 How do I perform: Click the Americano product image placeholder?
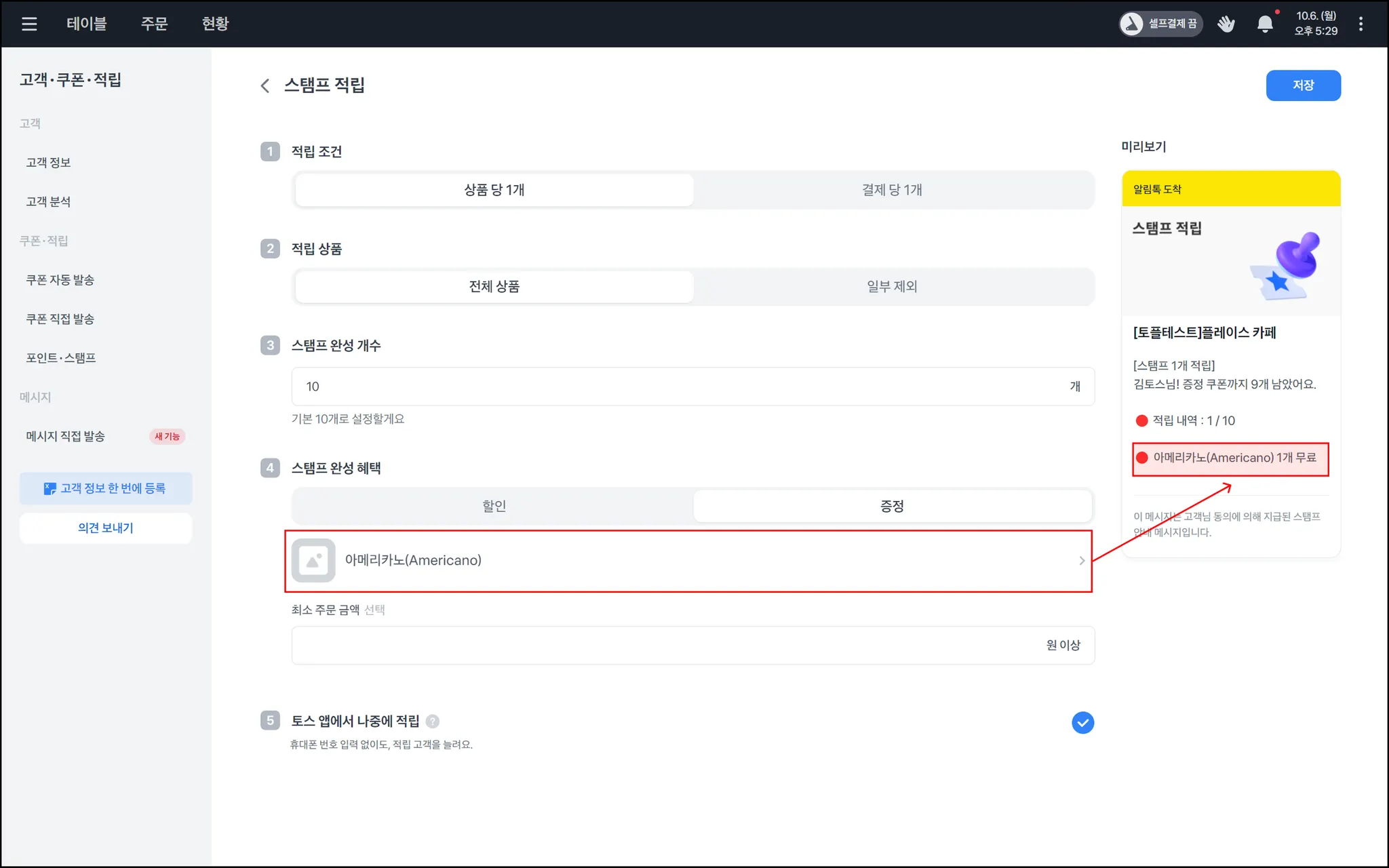(313, 561)
